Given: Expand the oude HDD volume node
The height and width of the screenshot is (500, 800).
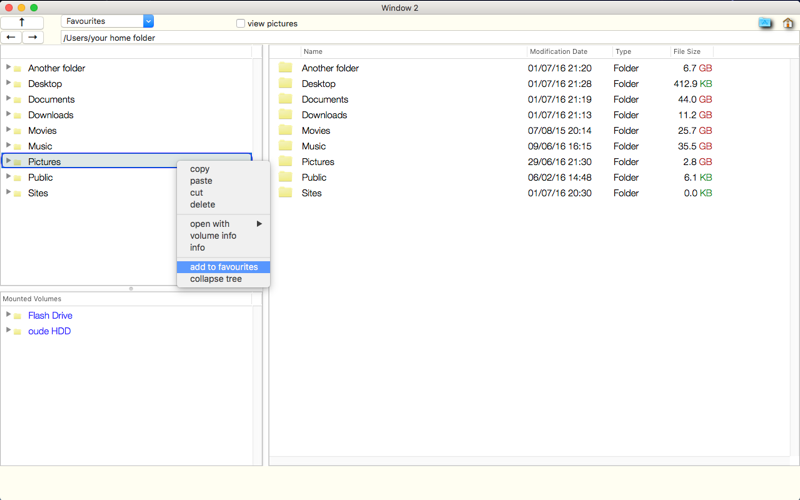Looking at the screenshot, I should [8, 330].
